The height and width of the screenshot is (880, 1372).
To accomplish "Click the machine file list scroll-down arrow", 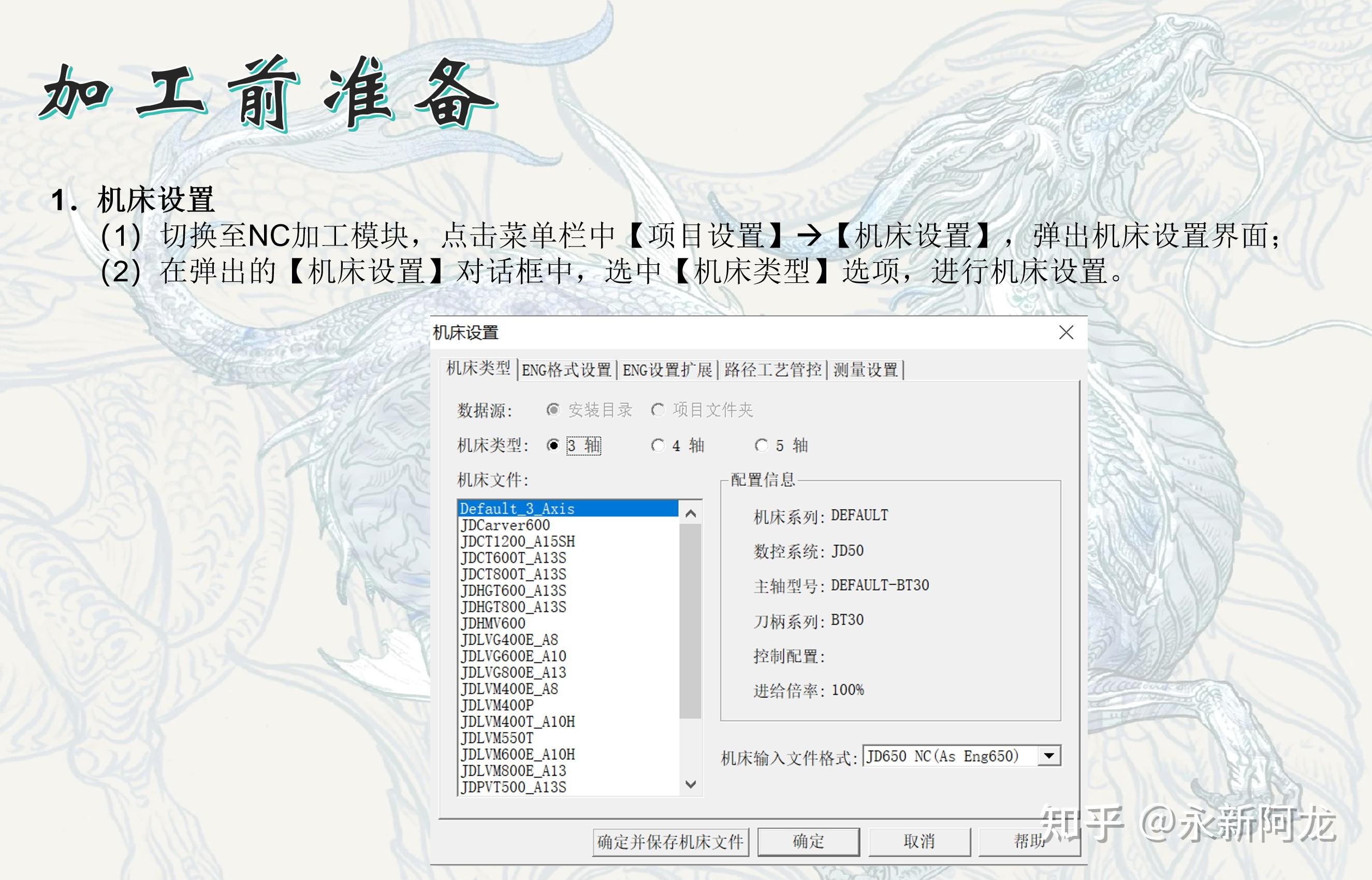I will [692, 784].
